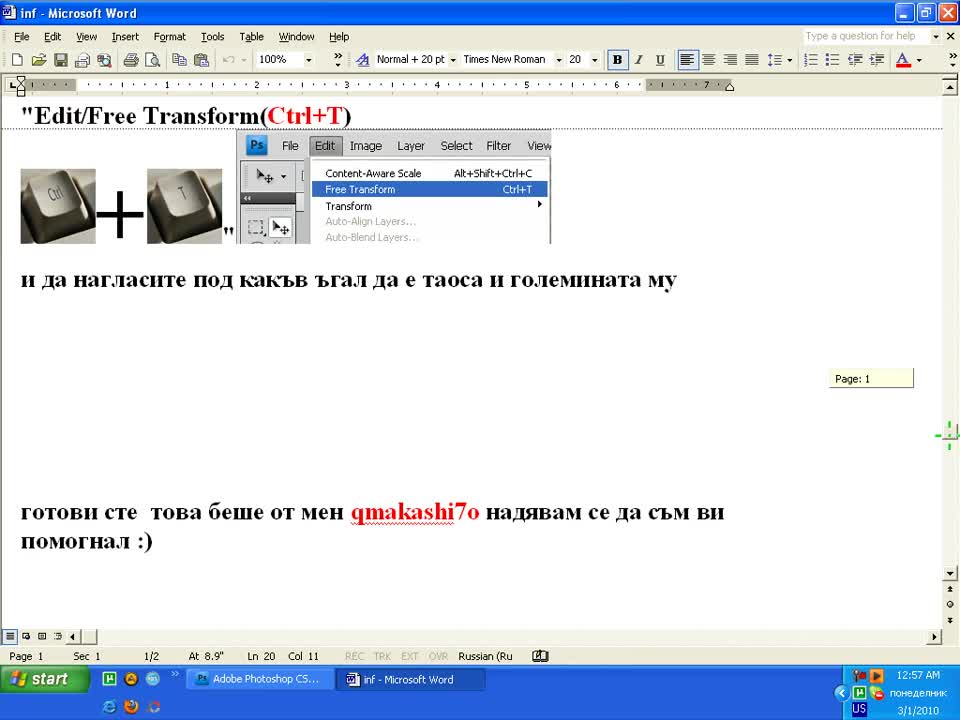Click the tab stop selector on ruler
960x720 pixels.
pos(13,85)
